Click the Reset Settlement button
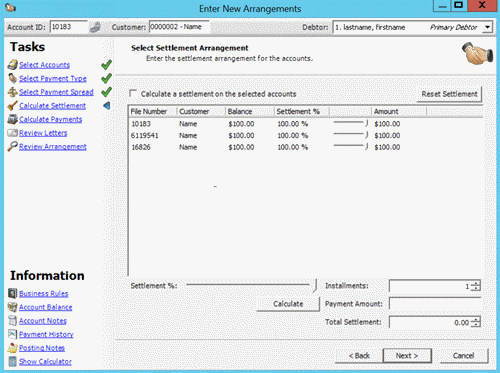 [449, 94]
